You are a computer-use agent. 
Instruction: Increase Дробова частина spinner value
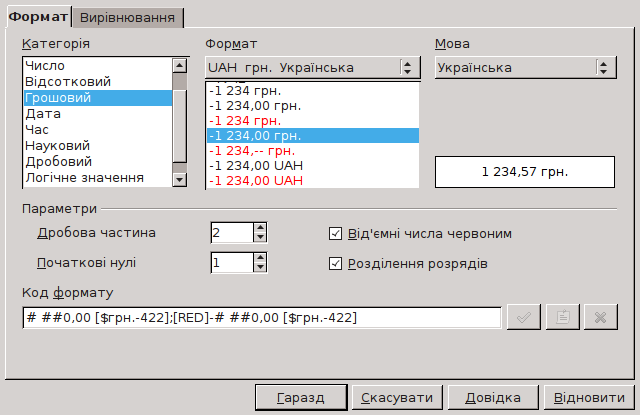tap(260, 228)
